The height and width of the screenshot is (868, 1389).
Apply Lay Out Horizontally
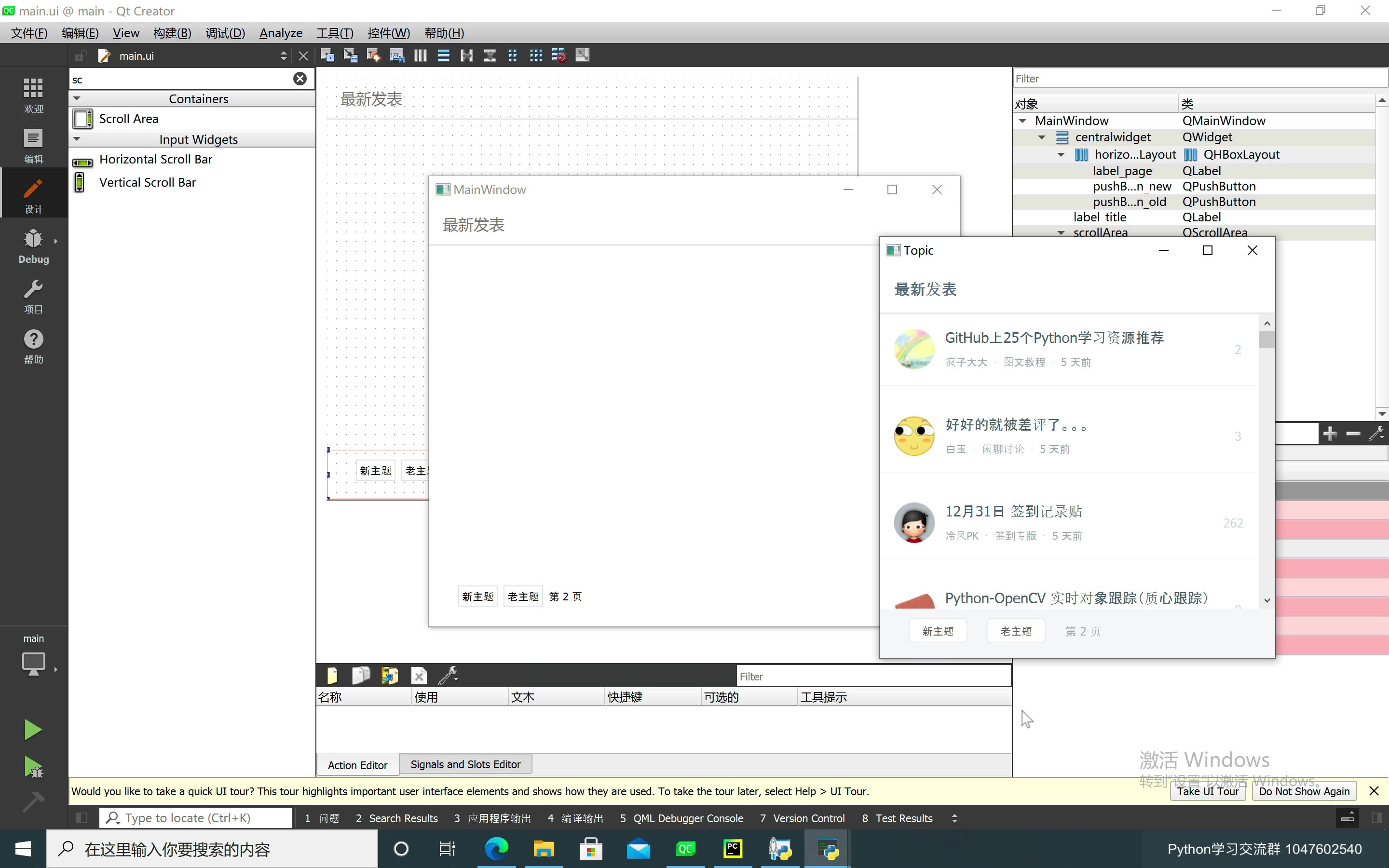pos(420,55)
